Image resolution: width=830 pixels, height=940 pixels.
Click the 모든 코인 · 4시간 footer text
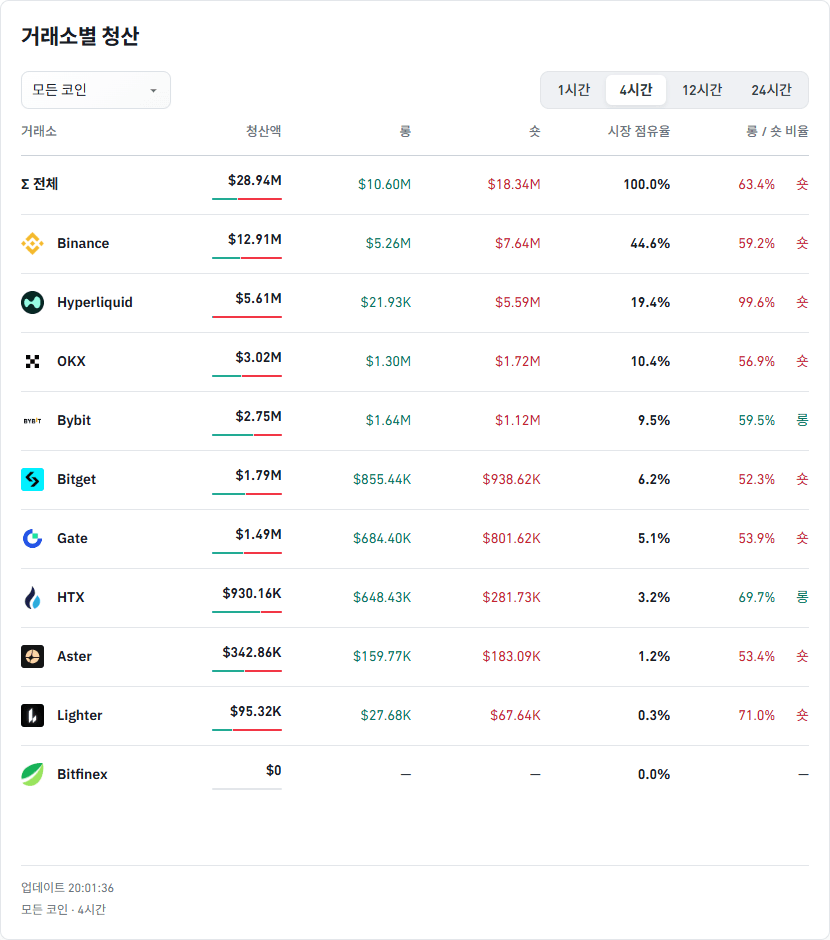click(x=64, y=909)
